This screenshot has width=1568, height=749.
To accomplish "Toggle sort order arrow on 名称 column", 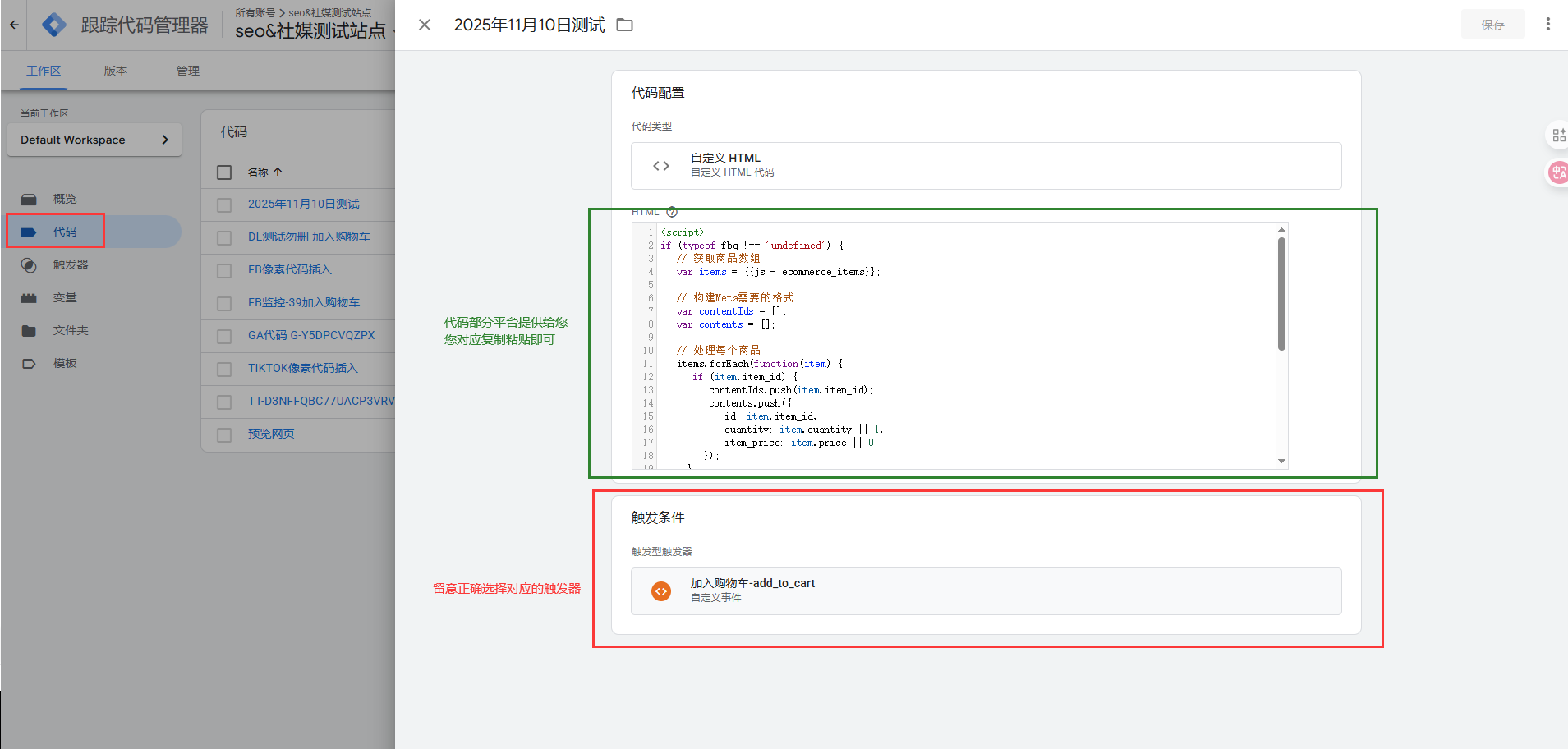I will [278, 172].
